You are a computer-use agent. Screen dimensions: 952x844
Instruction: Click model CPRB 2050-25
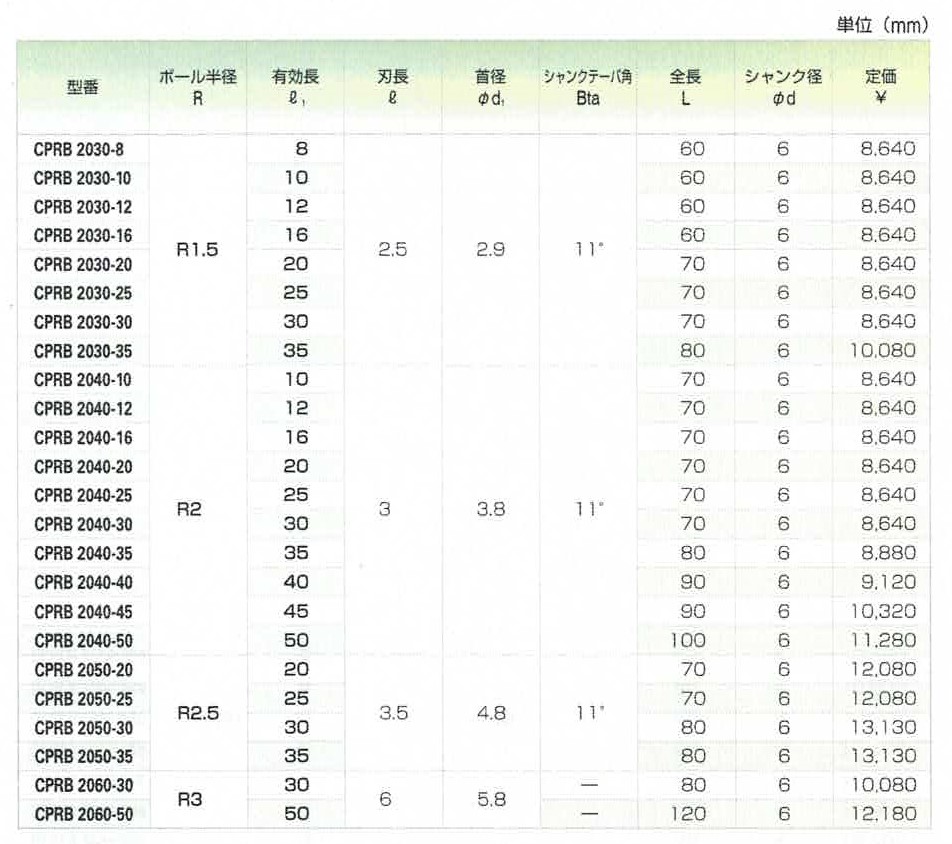[83, 699]
